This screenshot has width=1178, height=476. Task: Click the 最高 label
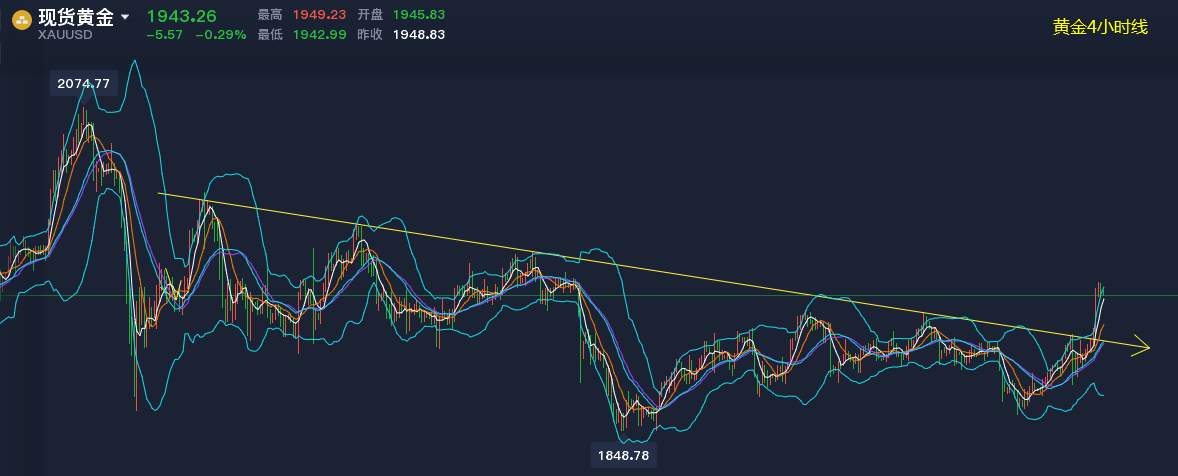270,15
